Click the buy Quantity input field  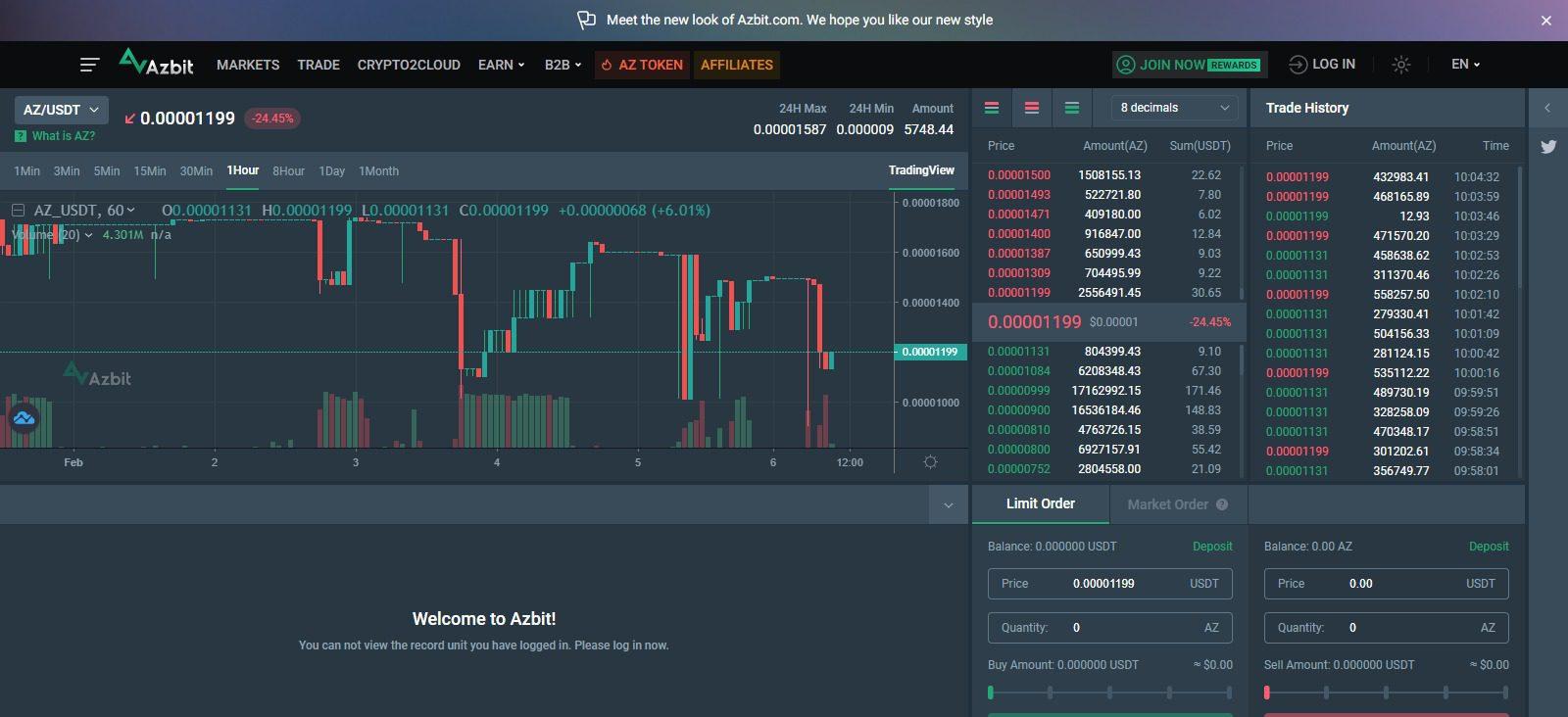coord(1110,628)
